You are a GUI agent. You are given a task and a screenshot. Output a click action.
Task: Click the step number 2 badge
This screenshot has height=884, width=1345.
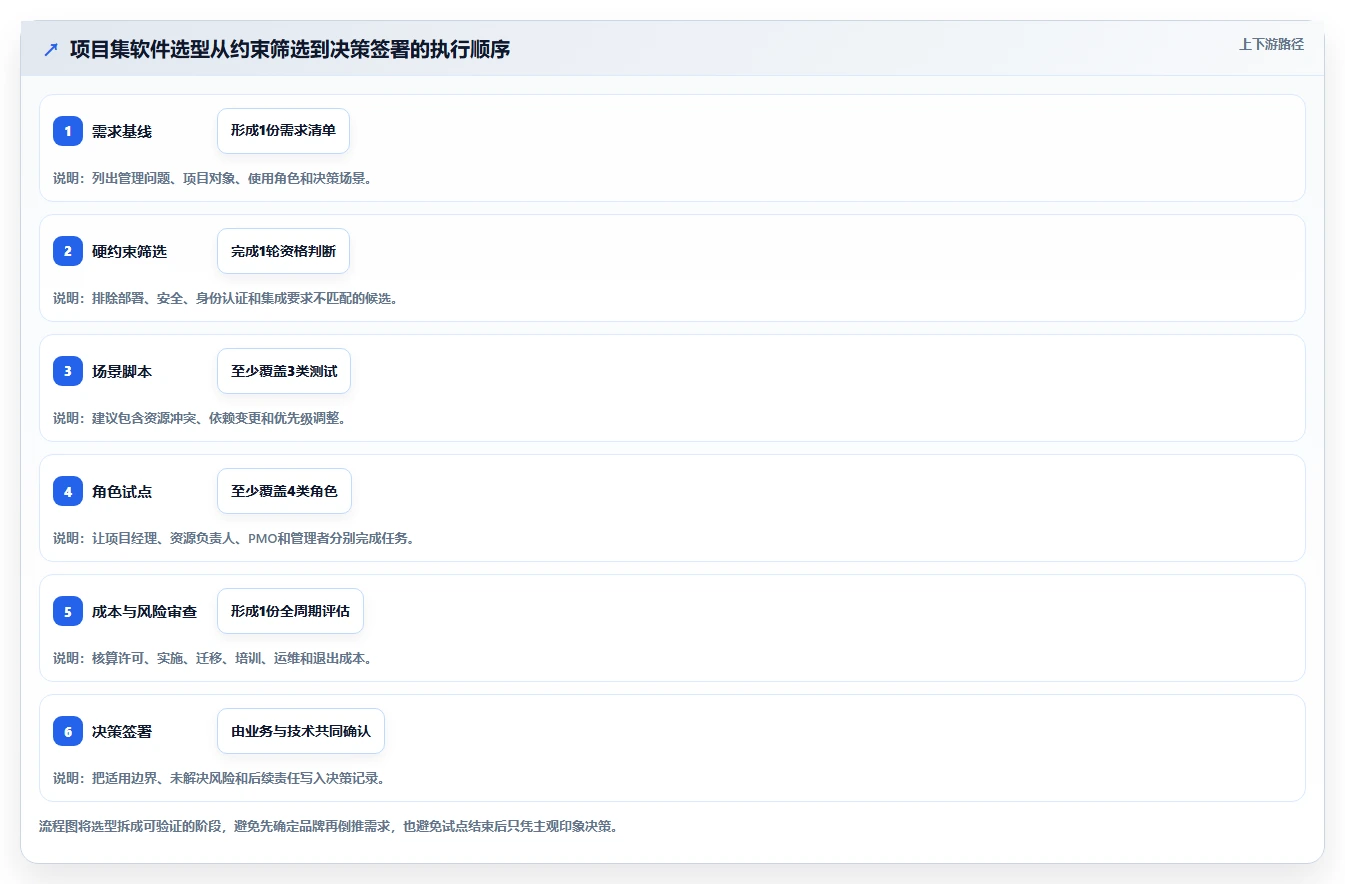pos(68,251)
